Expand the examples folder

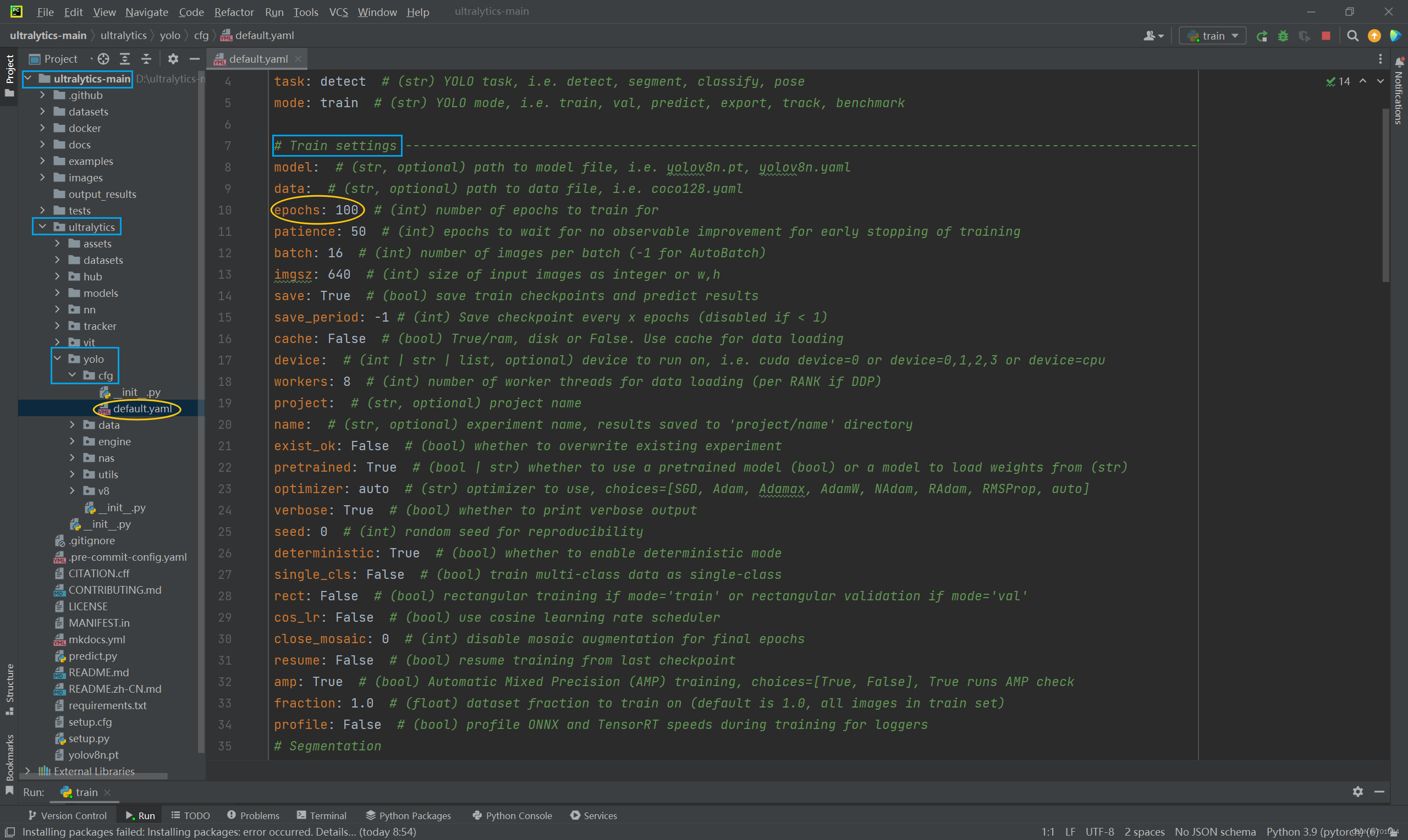(x=42, y=161)
